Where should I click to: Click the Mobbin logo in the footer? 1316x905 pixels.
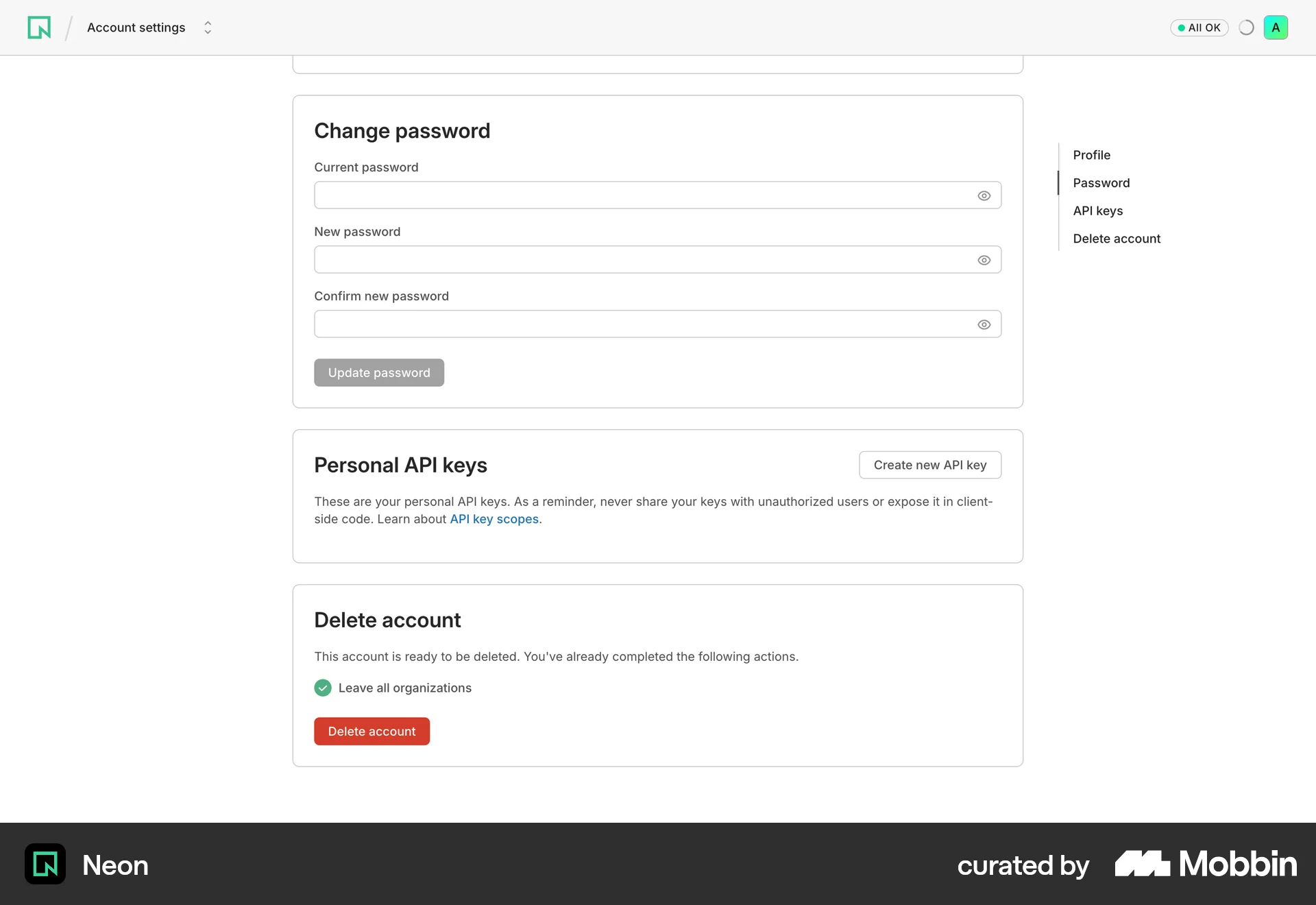point(1206,864)
